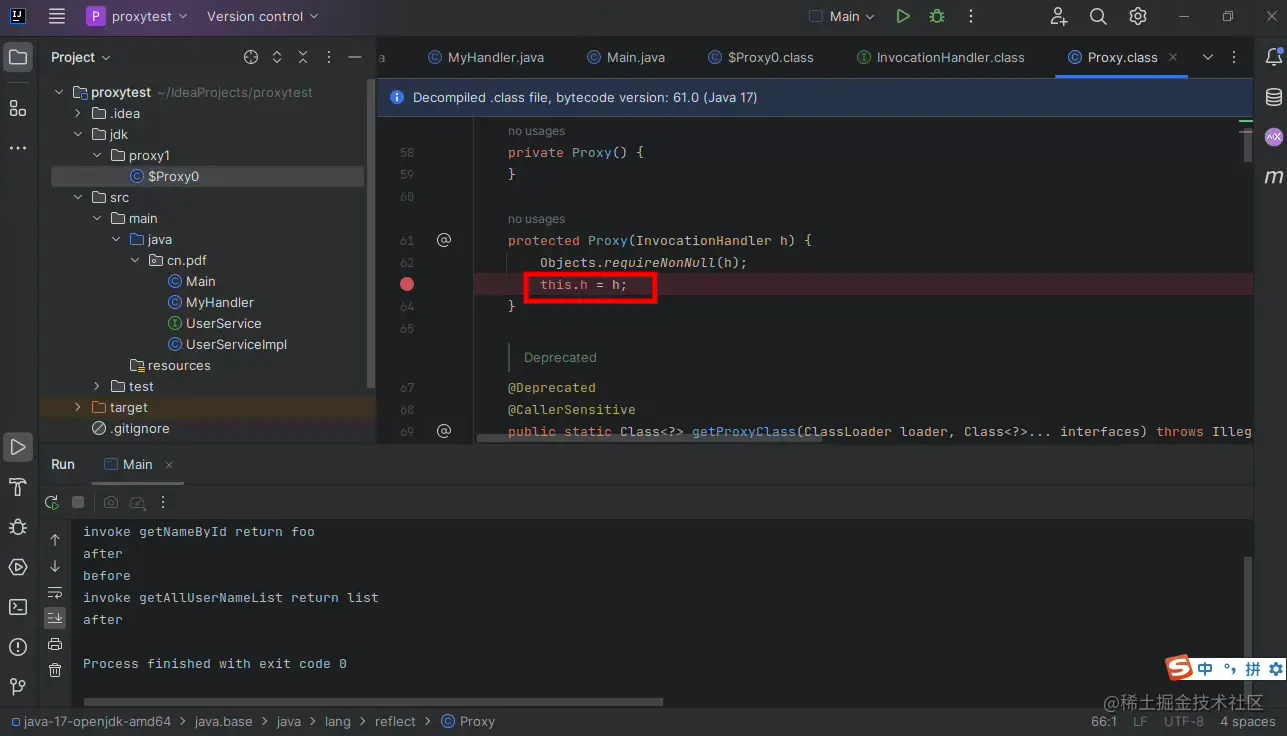Click the LF line separator in status bar
The width and height of the screenshot is (1287, 736).
coord(1140,721)
